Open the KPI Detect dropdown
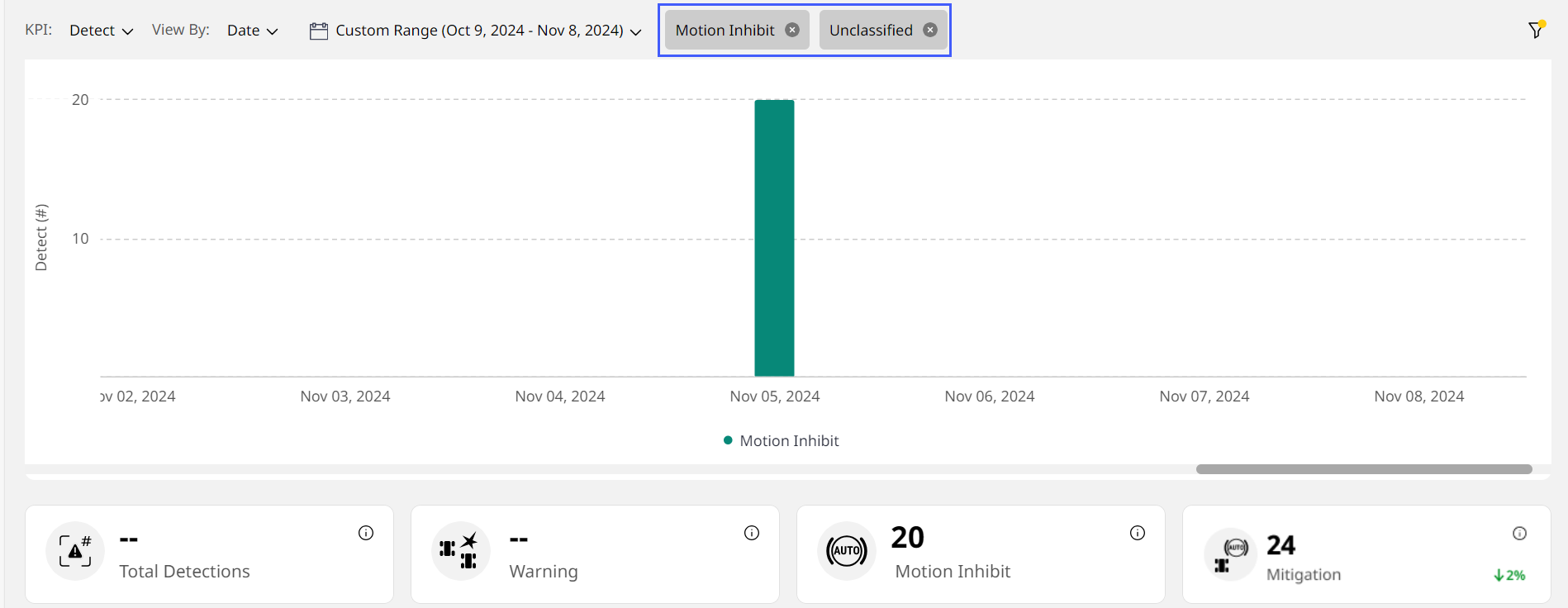 point(101,31)
